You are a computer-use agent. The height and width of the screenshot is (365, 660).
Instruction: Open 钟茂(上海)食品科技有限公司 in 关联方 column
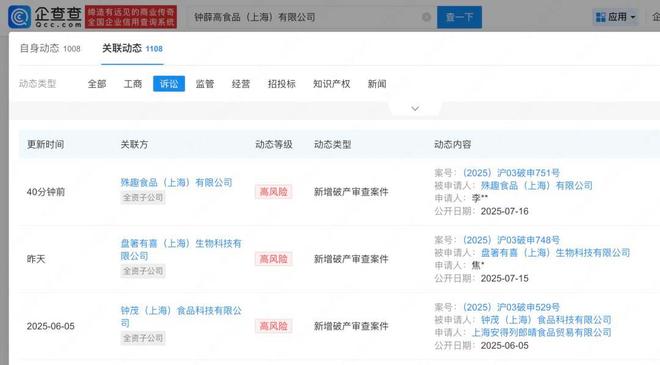tap(181, 317)
